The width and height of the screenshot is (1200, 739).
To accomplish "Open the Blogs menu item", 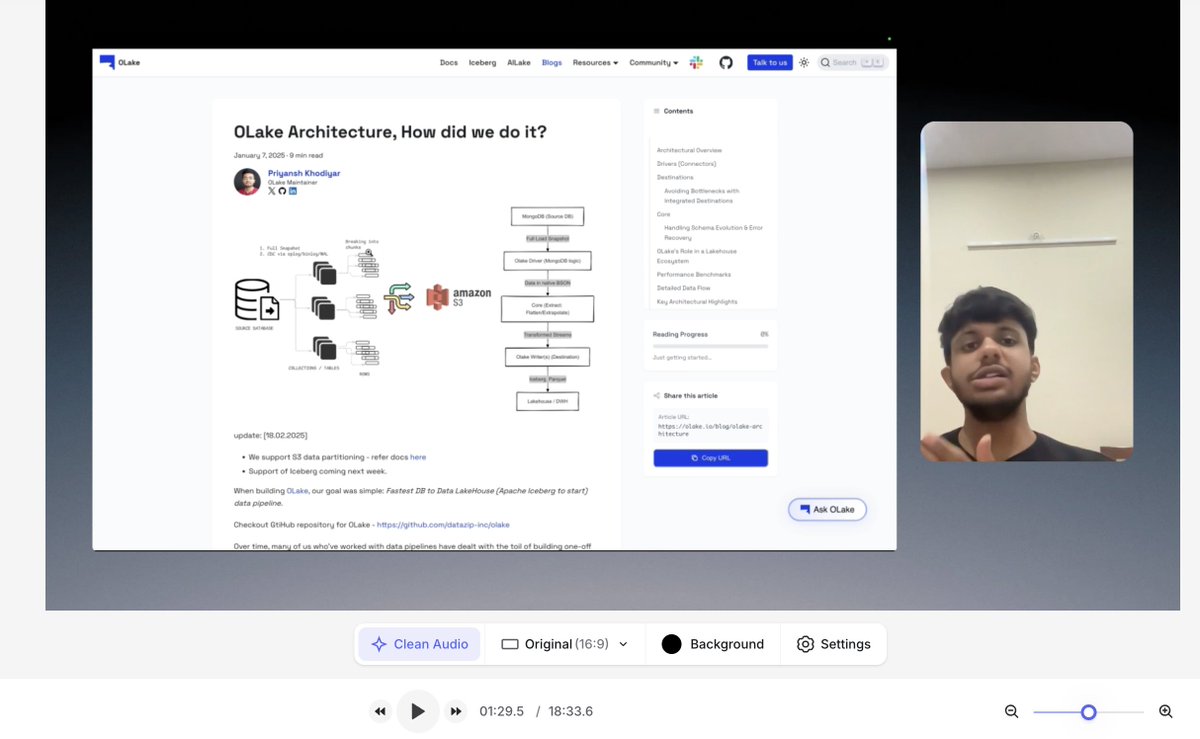I will 552,62.
